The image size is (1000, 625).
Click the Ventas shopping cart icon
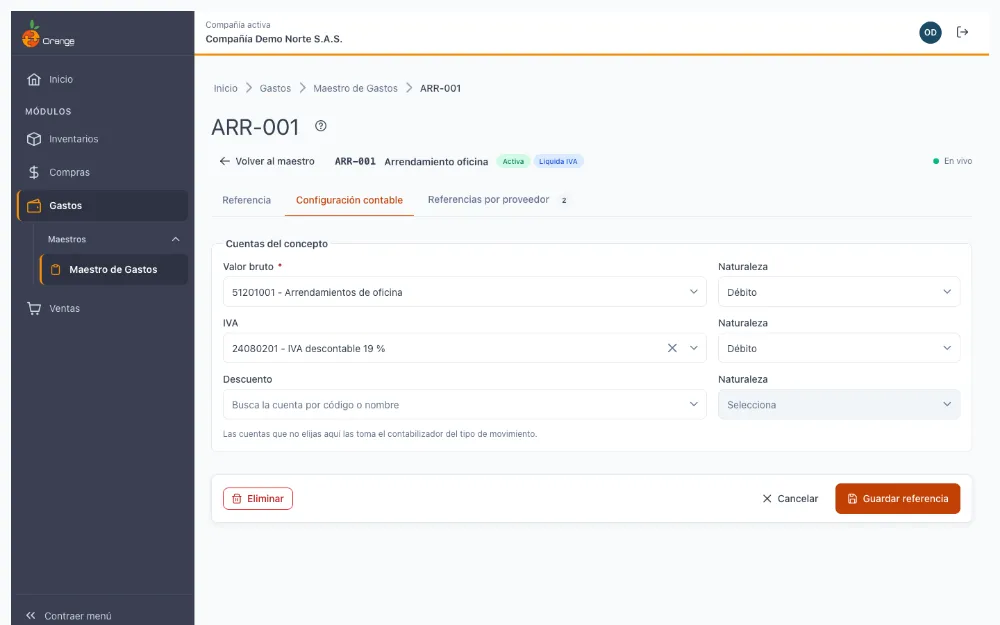click(34, 309)
